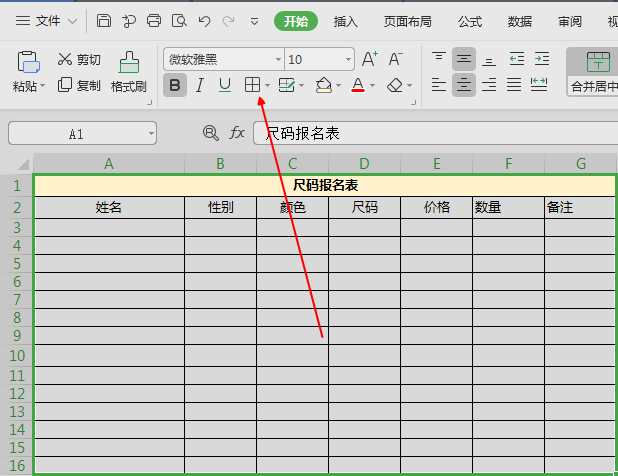618x476 pixels.
Task: Switch to the 页面布局 tab
Action: coord(408,21)
